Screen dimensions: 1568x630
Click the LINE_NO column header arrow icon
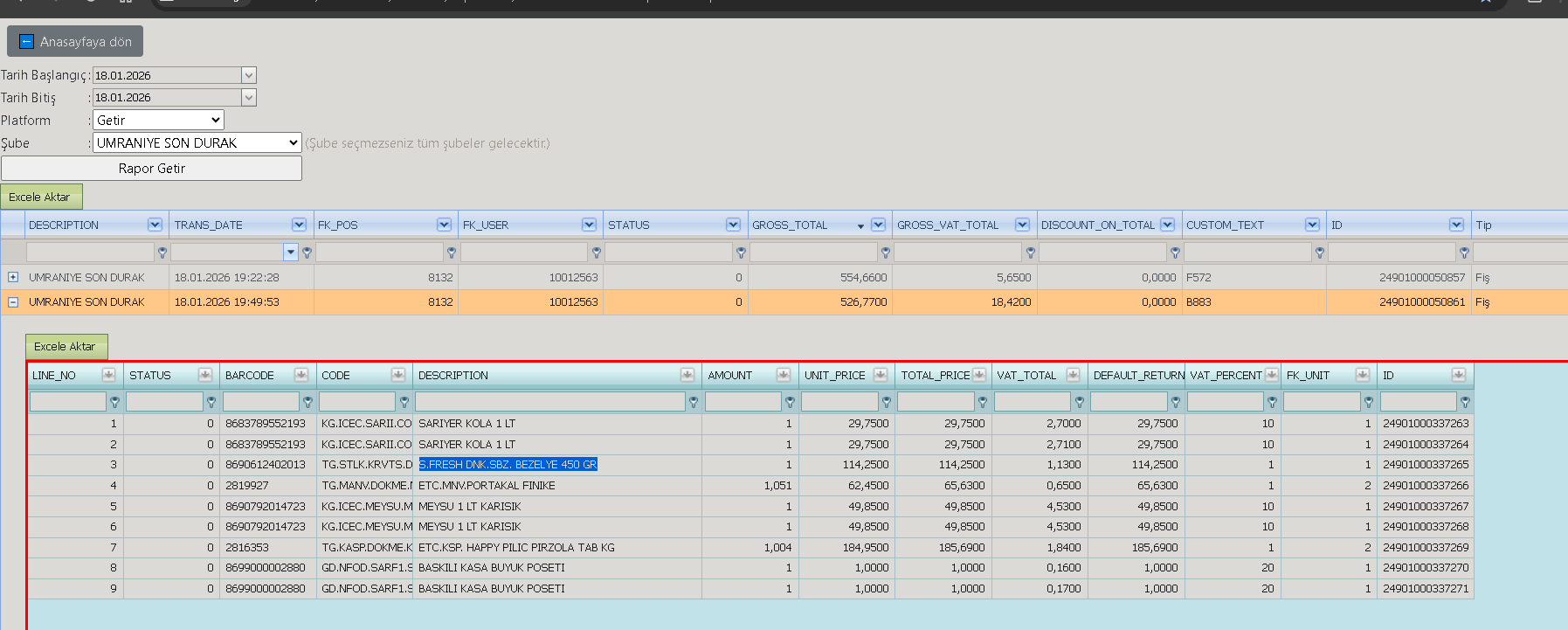pyautogui.click(x=108, y=375)
